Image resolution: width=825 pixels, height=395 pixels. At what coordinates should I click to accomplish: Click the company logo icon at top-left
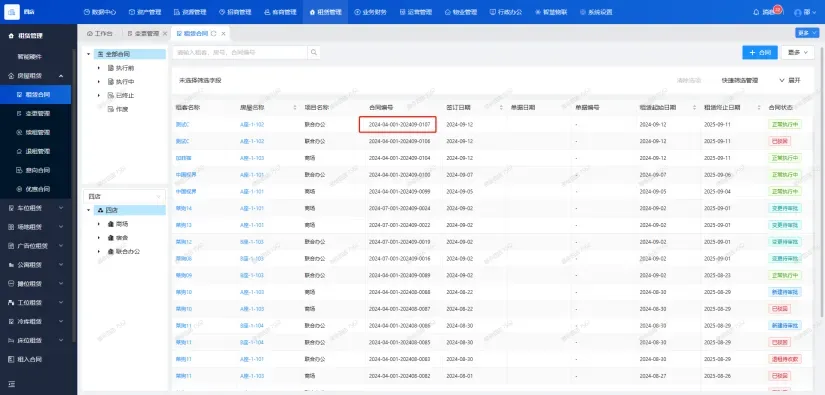click(x=12, y=12)
